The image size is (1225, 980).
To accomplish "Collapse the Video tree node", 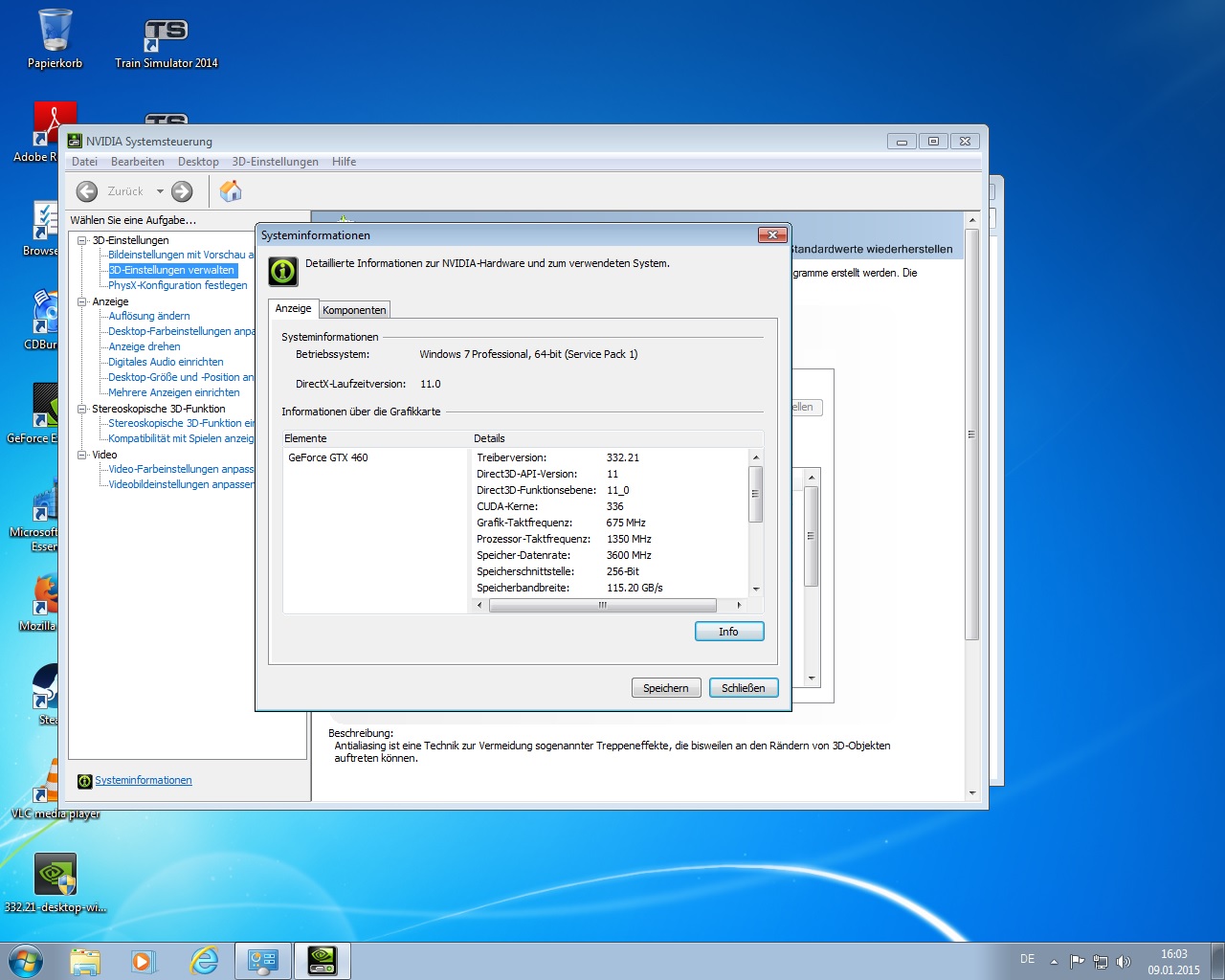I will point(82,455).
